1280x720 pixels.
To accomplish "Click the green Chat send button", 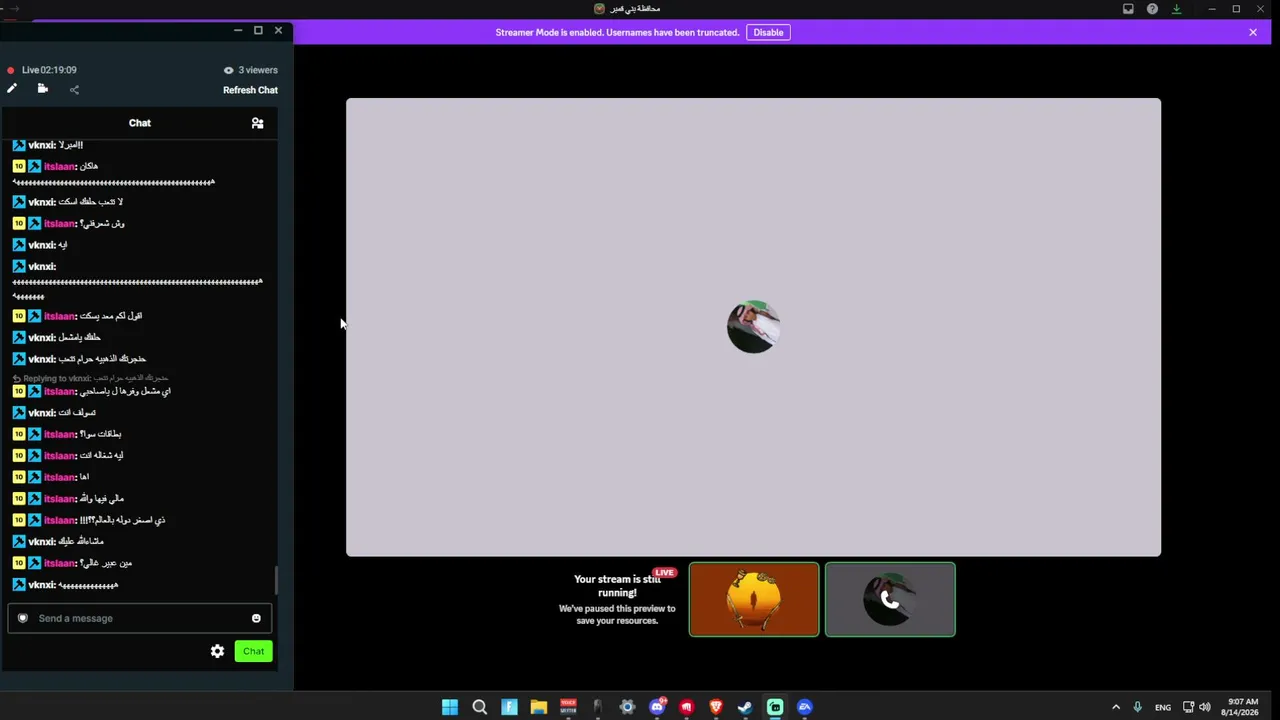I will (x=253, y=651).
